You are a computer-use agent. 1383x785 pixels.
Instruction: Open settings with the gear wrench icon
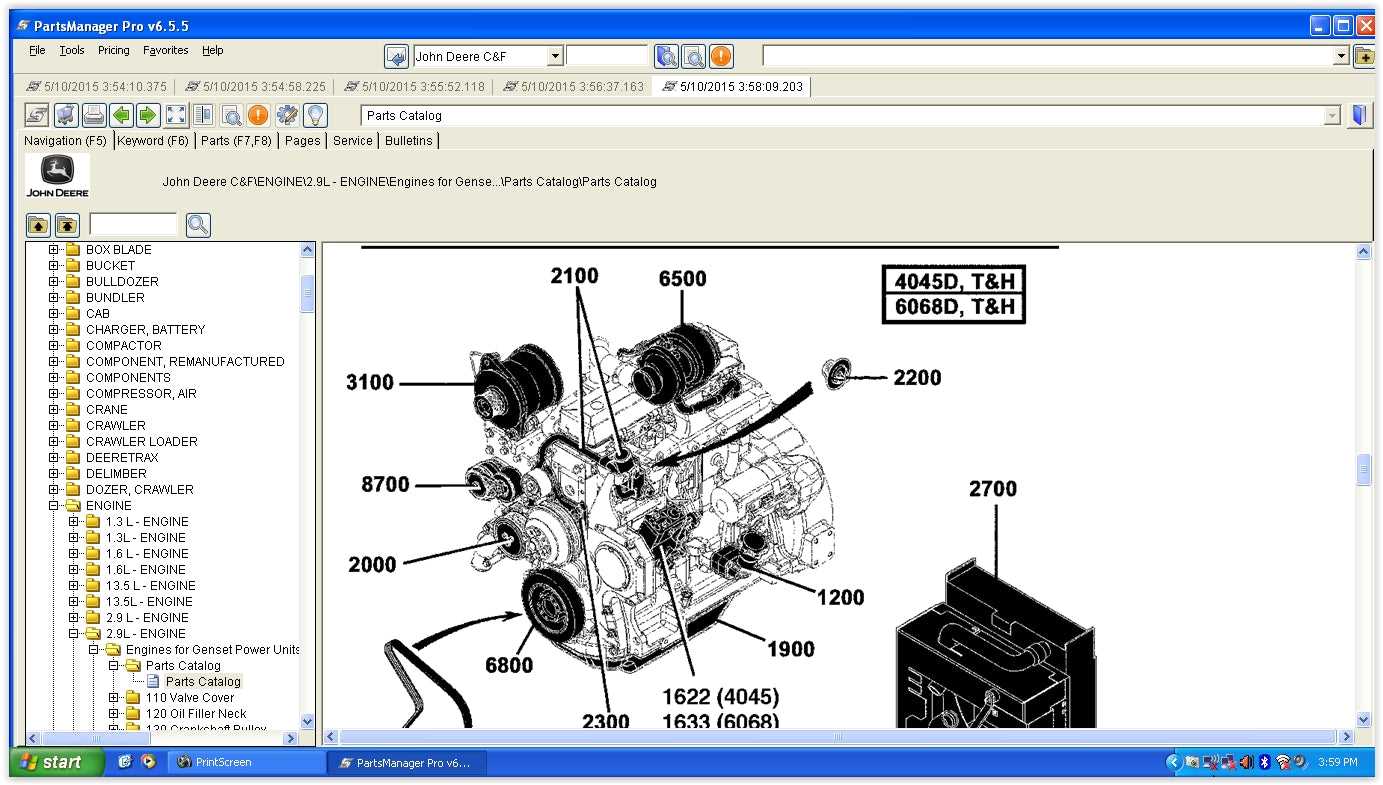[x=287, y=115]
